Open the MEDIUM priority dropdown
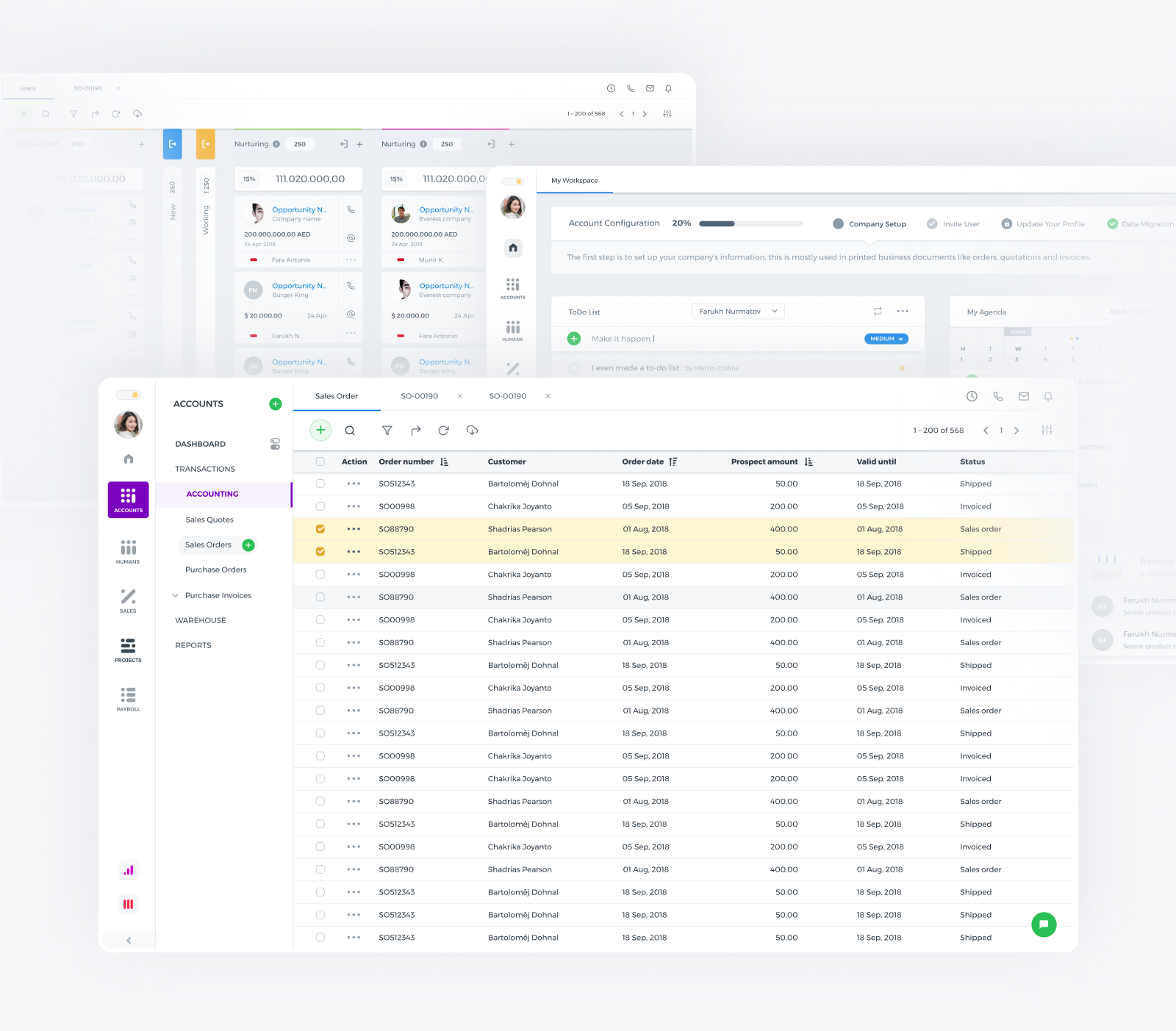 [x=886, y=339]
